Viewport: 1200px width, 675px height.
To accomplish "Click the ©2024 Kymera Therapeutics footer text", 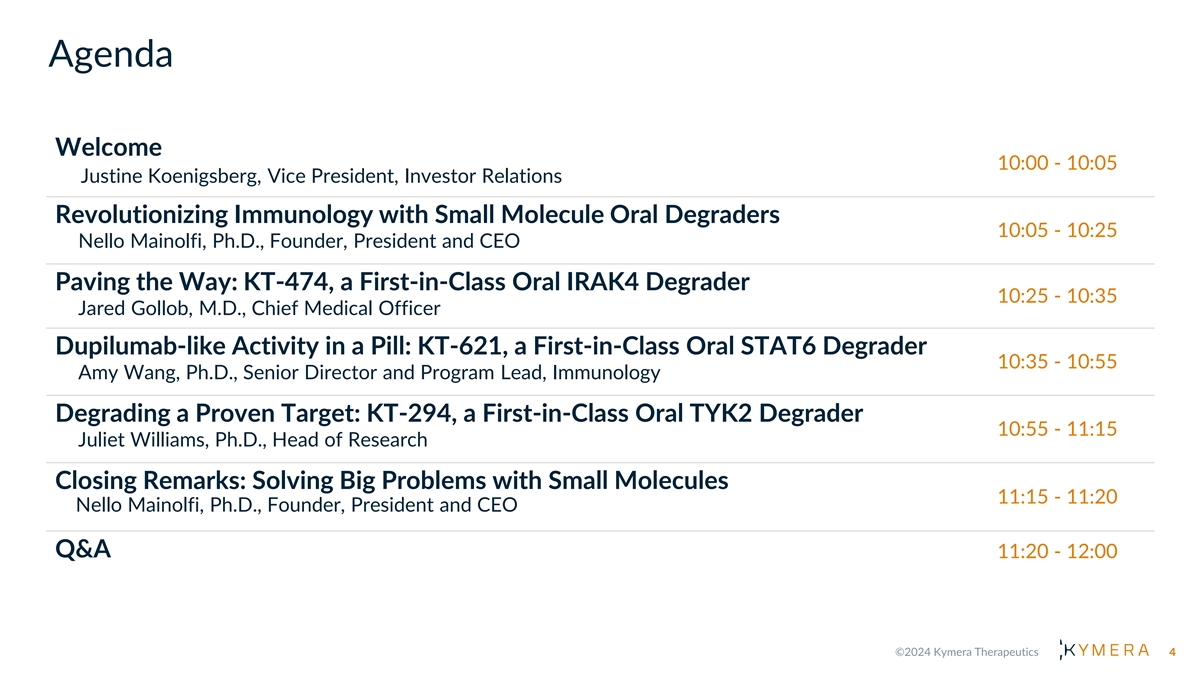I will pos(966,652).
